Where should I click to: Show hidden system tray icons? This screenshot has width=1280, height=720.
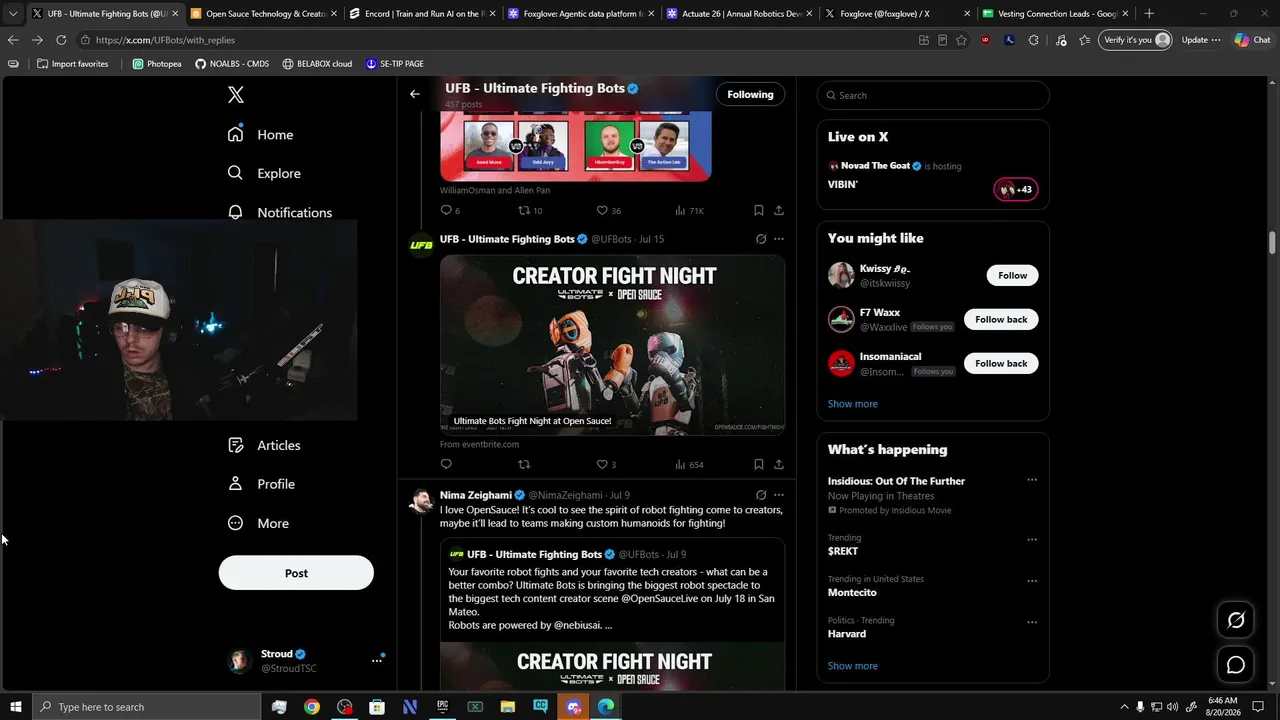[1124, 707]
